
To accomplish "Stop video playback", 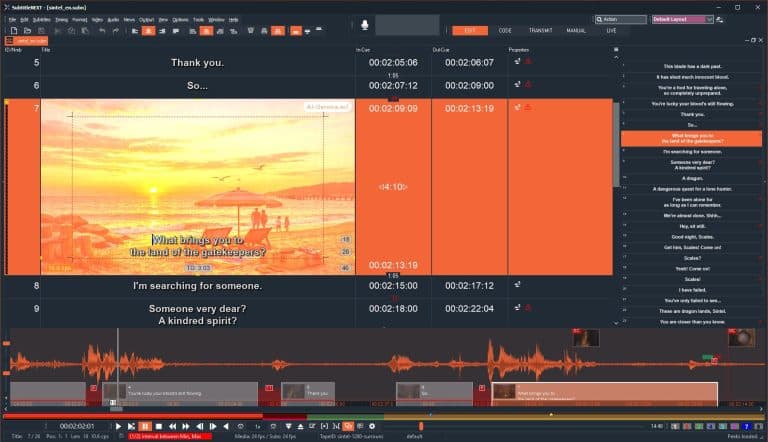I will (x=158, y=426).
